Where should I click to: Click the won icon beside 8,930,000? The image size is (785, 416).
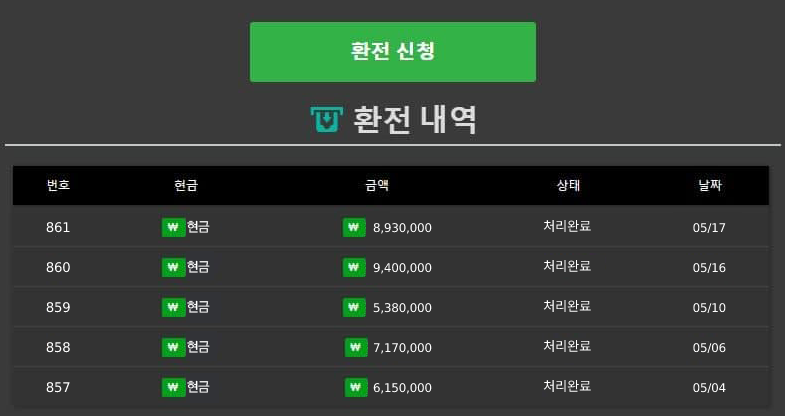pos(354,227)
